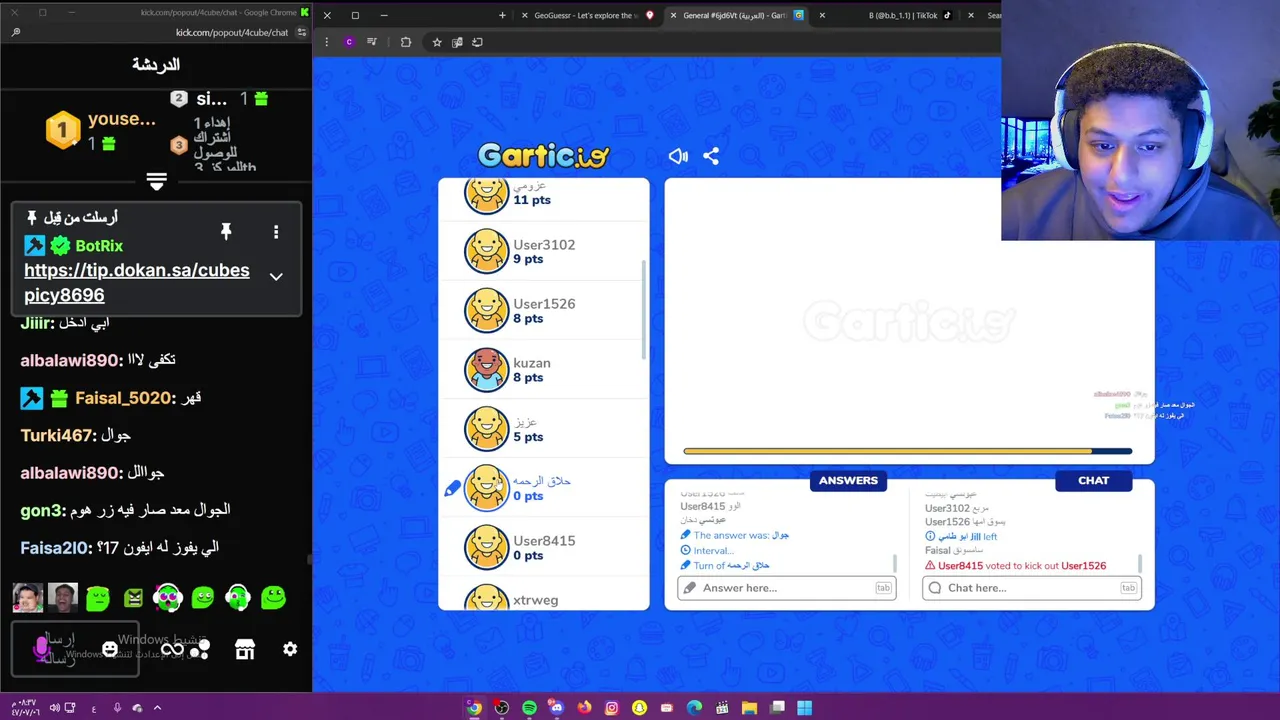
Task: Open the Kick chat shop icon
Action: tap(245, 650)
